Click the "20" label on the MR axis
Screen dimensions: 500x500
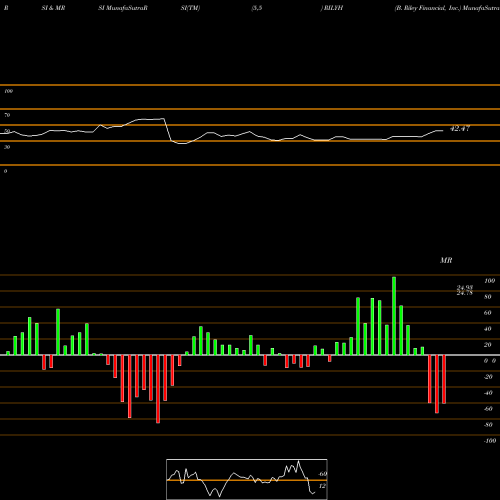point(488,345)
